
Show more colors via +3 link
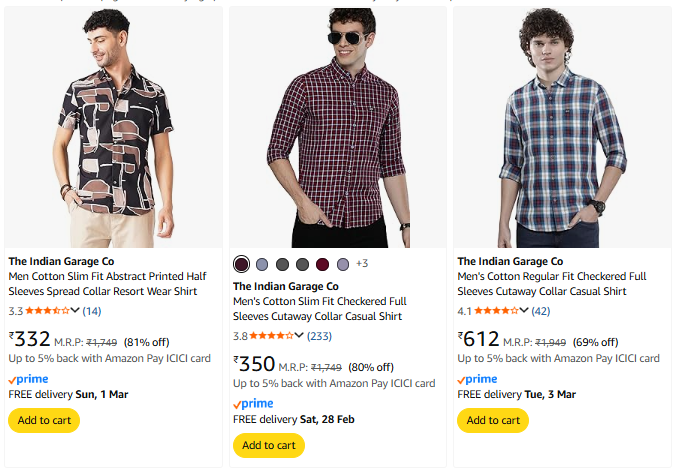tap(362, 264)
